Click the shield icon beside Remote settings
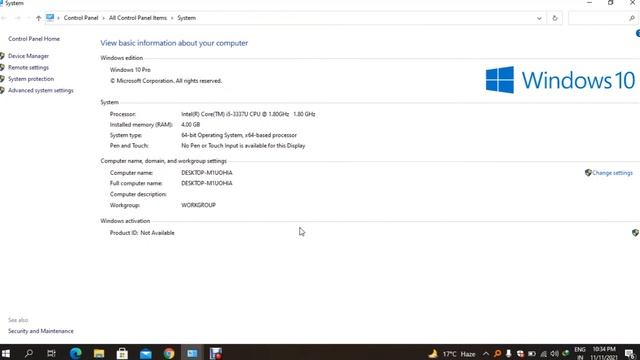This screenshot has width=640, height=360. click(x=2, y=67)
